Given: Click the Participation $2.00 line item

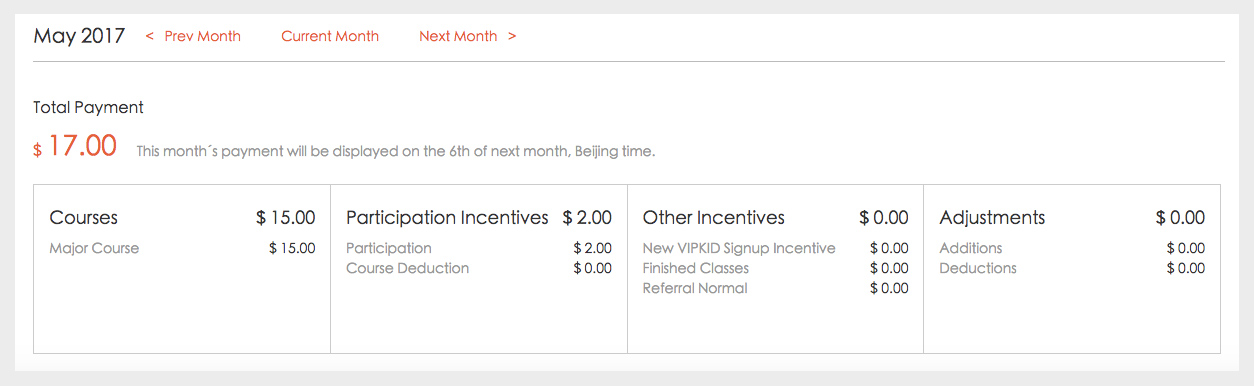Looking at the screenshot, I should [479, 248].
